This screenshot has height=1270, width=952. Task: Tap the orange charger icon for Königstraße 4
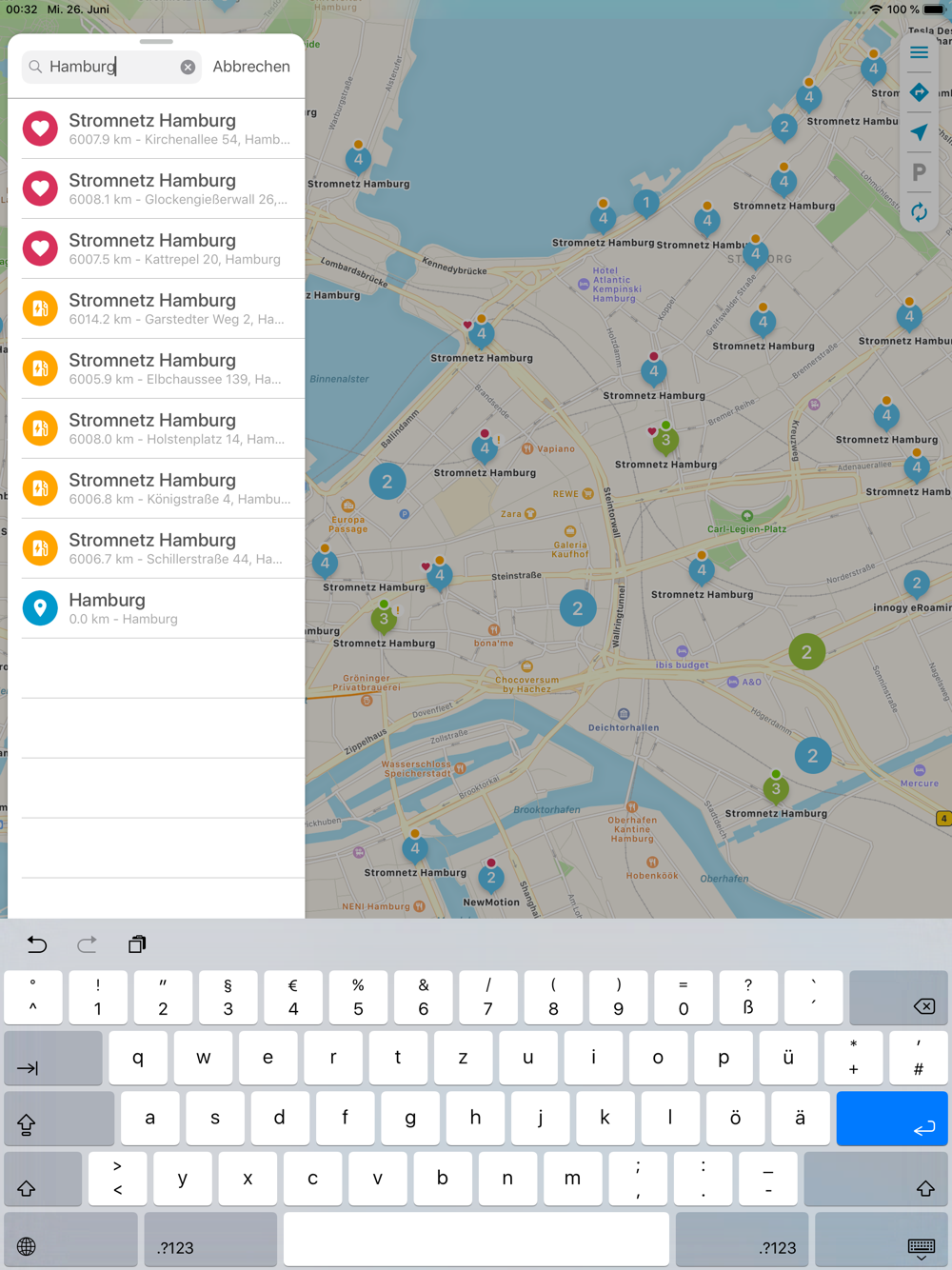click(x=40, y=488)
